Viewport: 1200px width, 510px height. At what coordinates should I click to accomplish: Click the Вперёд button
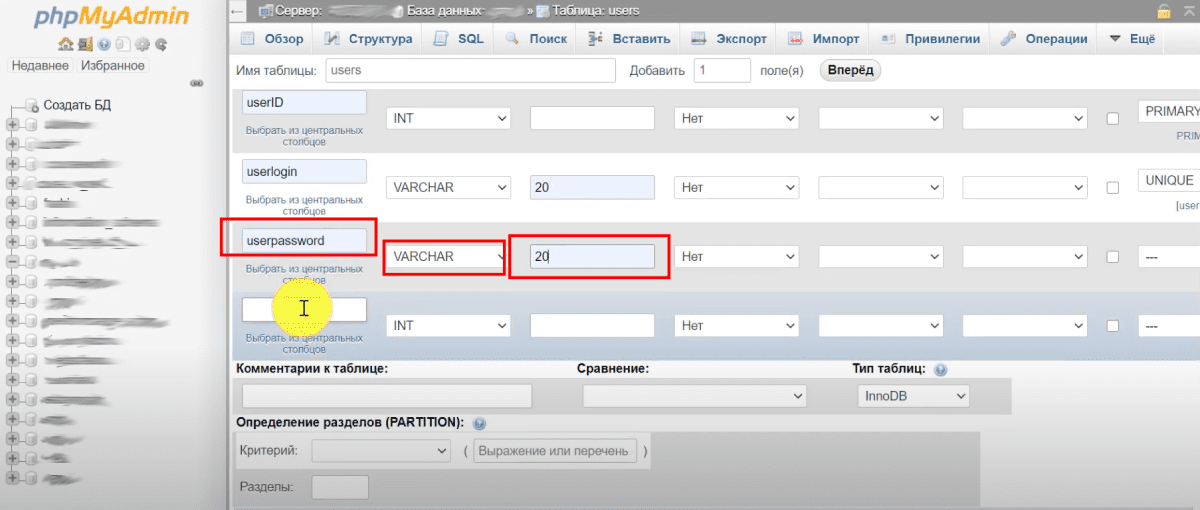[850, 70]
